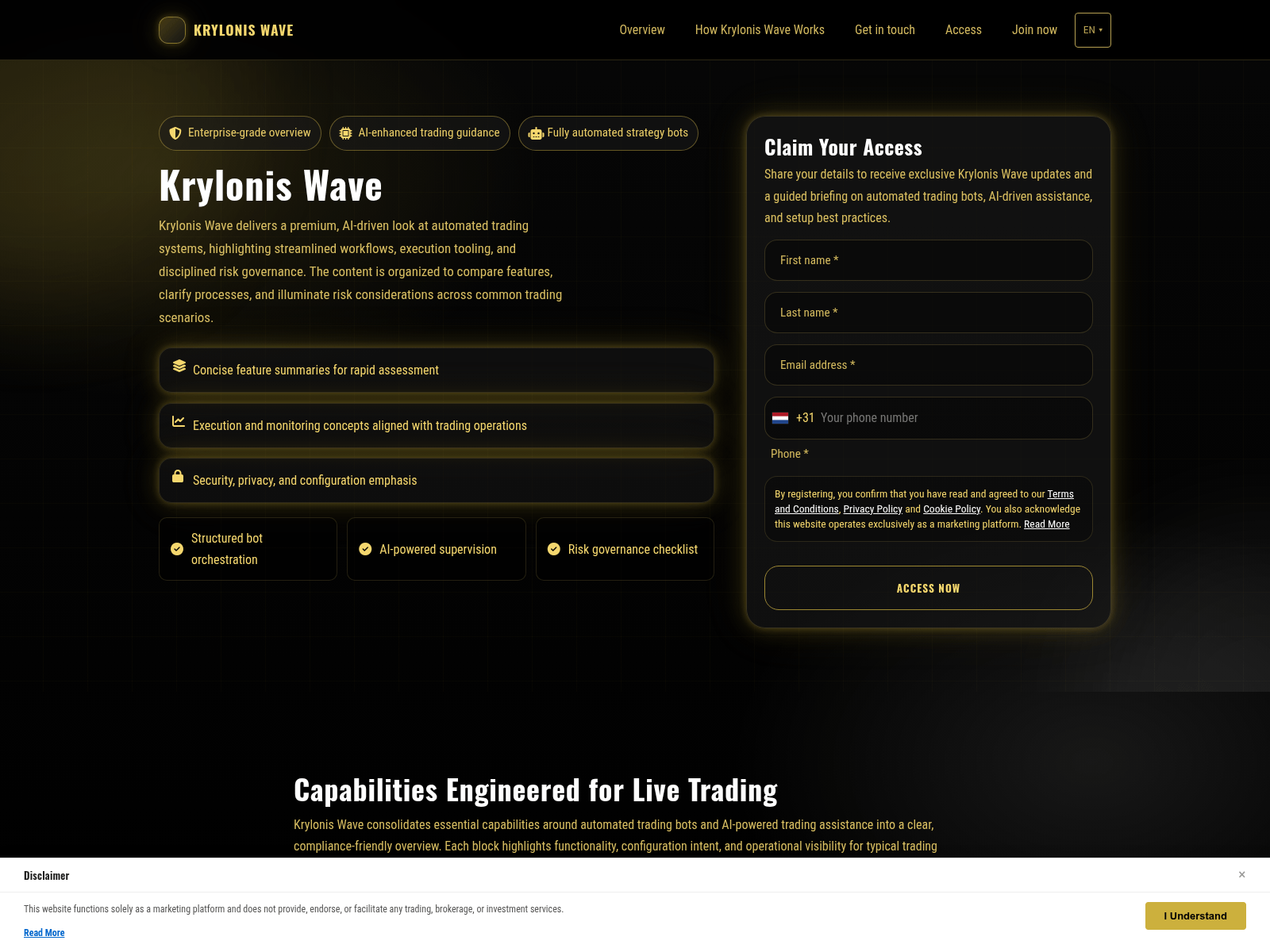Viewport: 1270px width, 952px height.
Task: Open the EN language dropdown
Action: click(x=1093, y=30)
